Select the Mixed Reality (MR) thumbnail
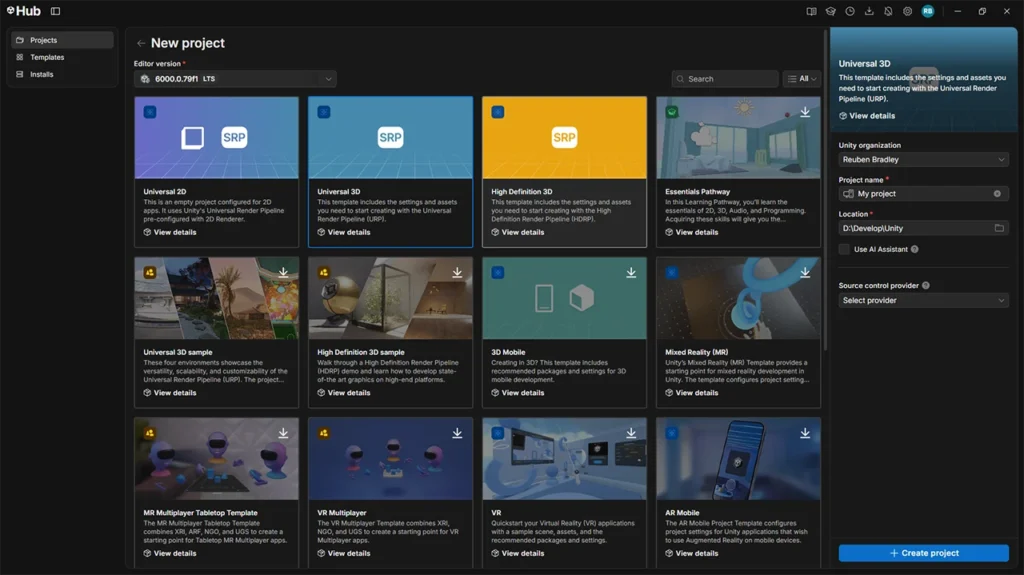Viewport: 1024px width, 575px height. 738,298
